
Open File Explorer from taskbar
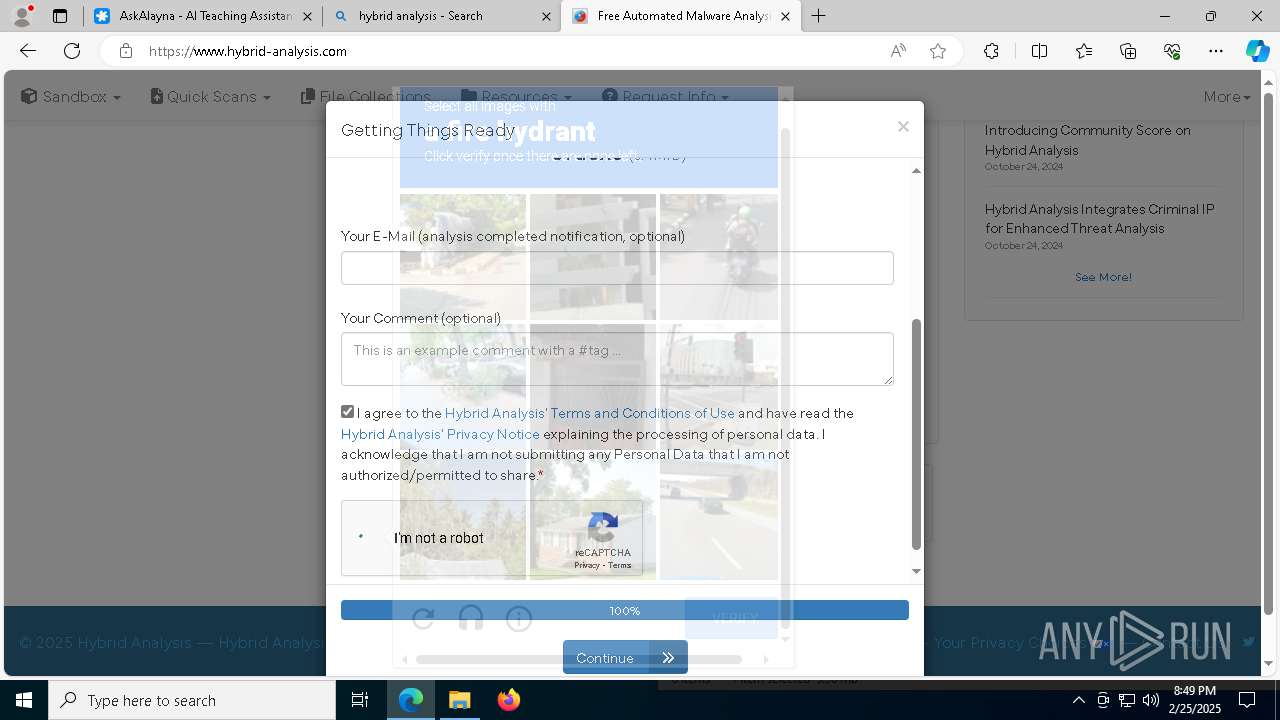pyautogui.click(x=459, y=700)
